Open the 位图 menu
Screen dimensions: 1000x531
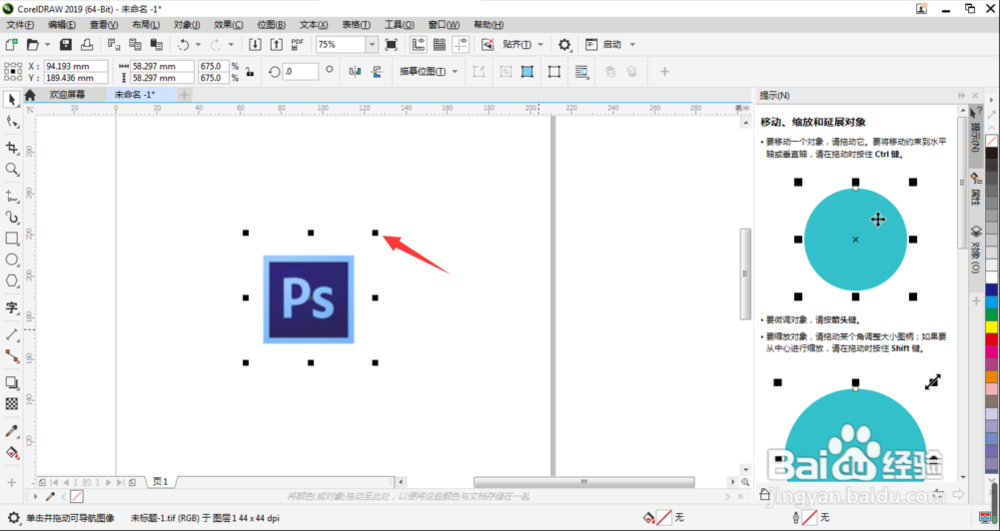(x=271, y=25)
